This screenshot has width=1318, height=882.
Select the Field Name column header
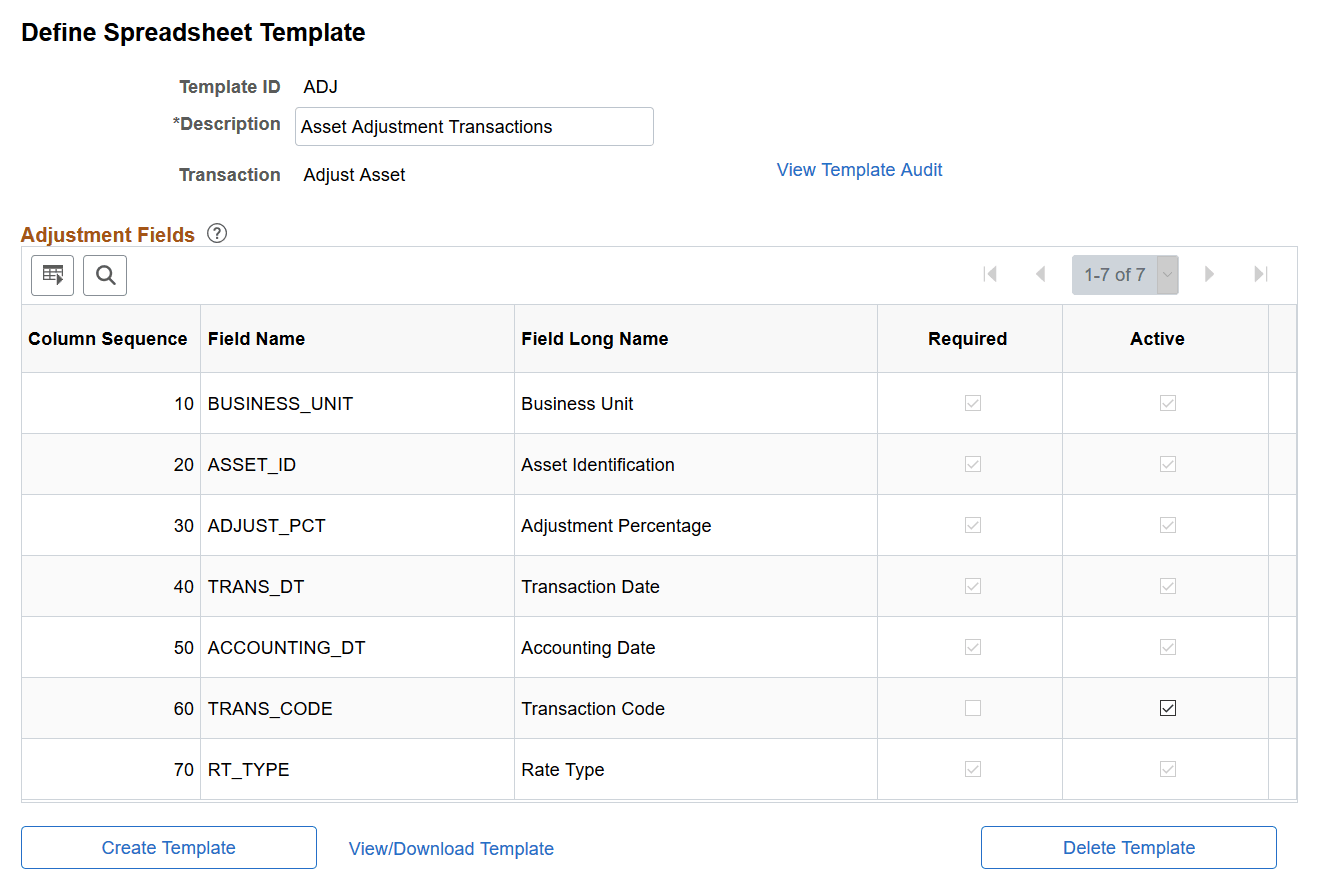[258, 338]
